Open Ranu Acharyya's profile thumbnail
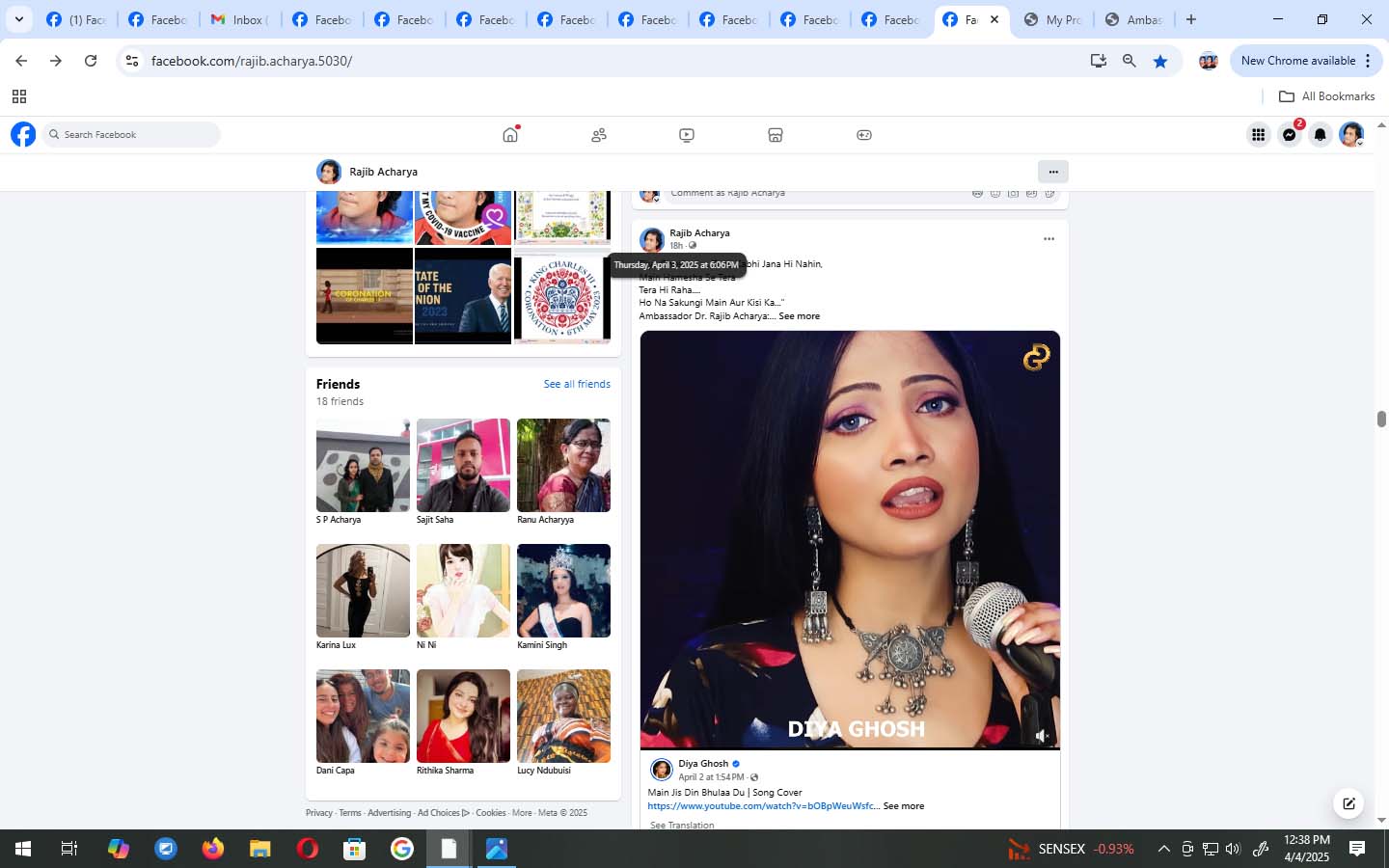Image resolution: width=1389 pixels, height=868 pixels. (563, 465)
